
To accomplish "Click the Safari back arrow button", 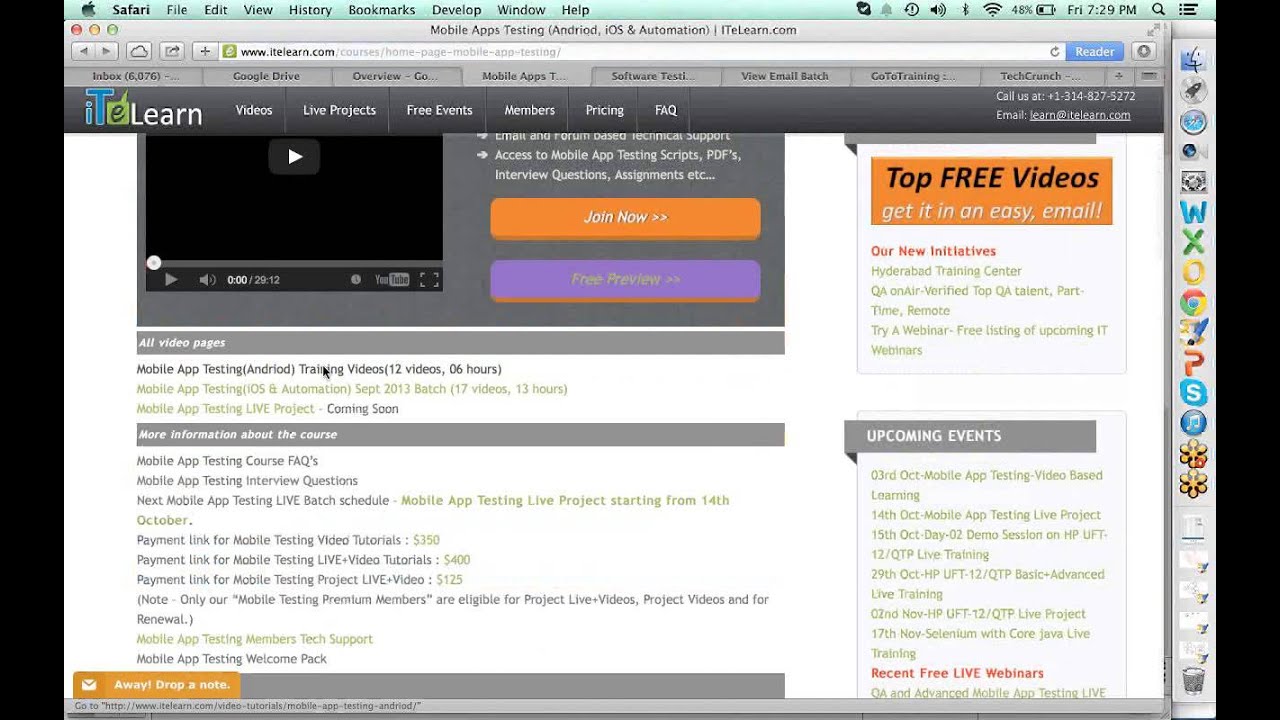I will [83, 51].
